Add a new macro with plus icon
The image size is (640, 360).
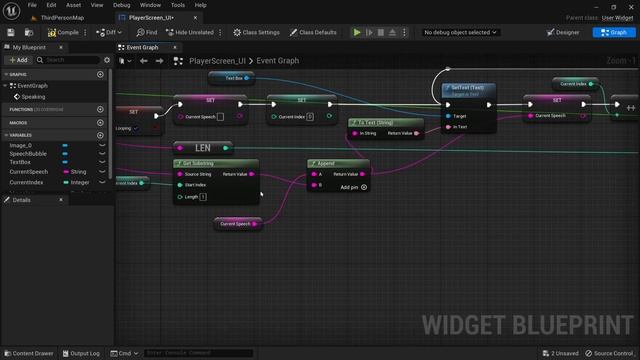[x=100, y=122]
